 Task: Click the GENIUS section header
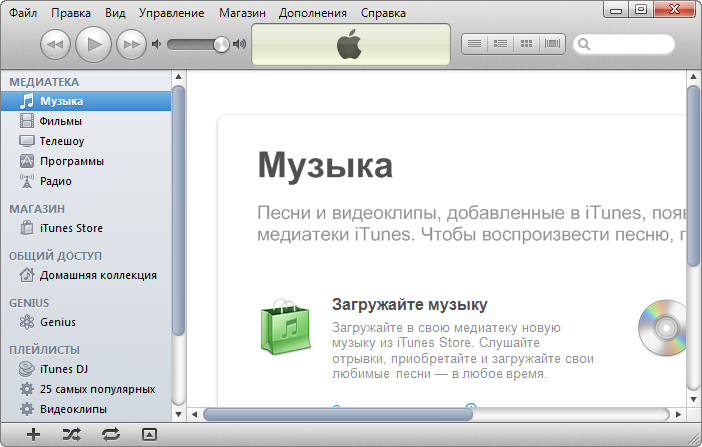click(29, 303)
